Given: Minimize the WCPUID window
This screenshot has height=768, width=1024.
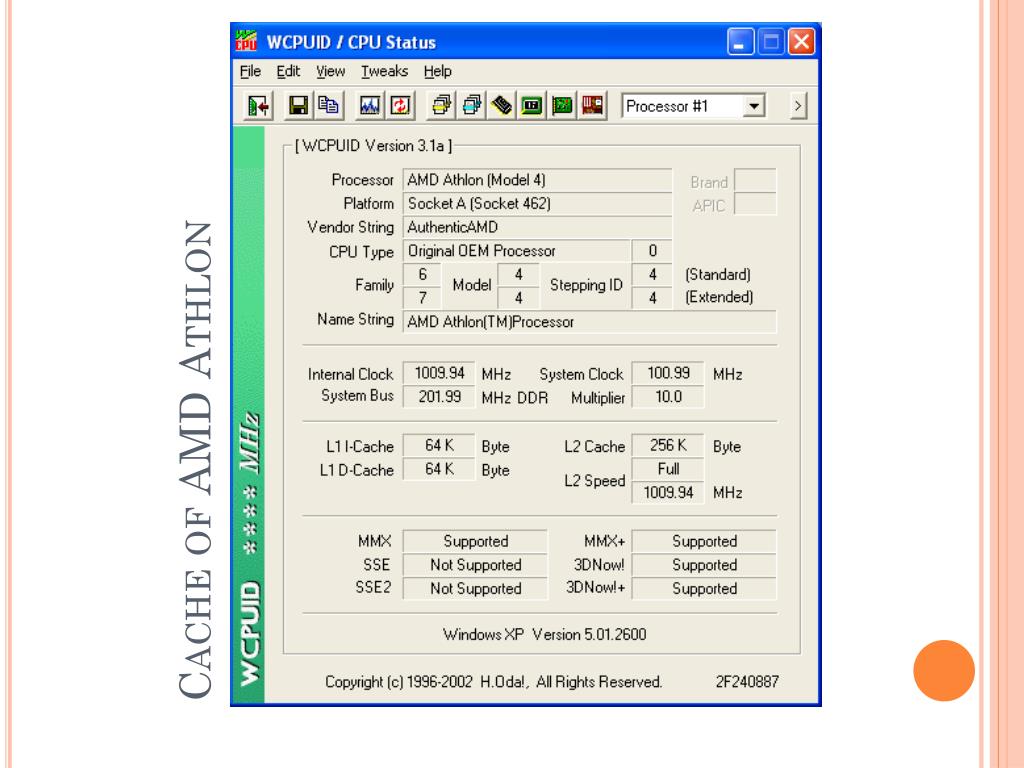Looking at the screenshot, I should pyautogui.click(x=741, y=42).
